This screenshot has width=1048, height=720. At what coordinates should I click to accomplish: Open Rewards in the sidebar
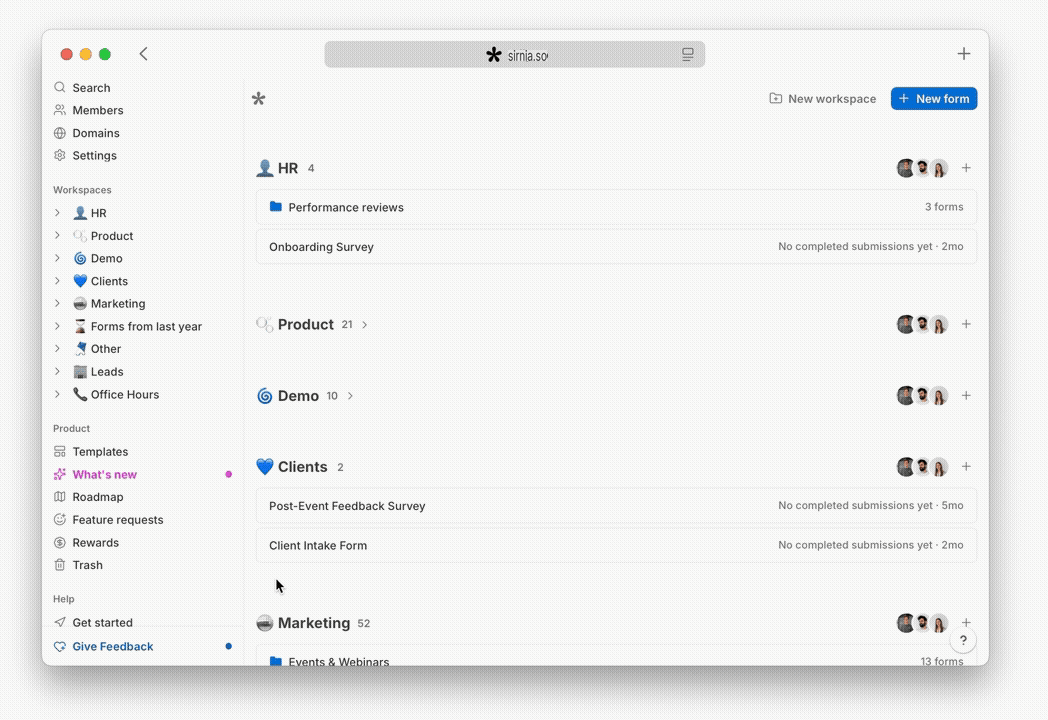click(x=96, y=543)
